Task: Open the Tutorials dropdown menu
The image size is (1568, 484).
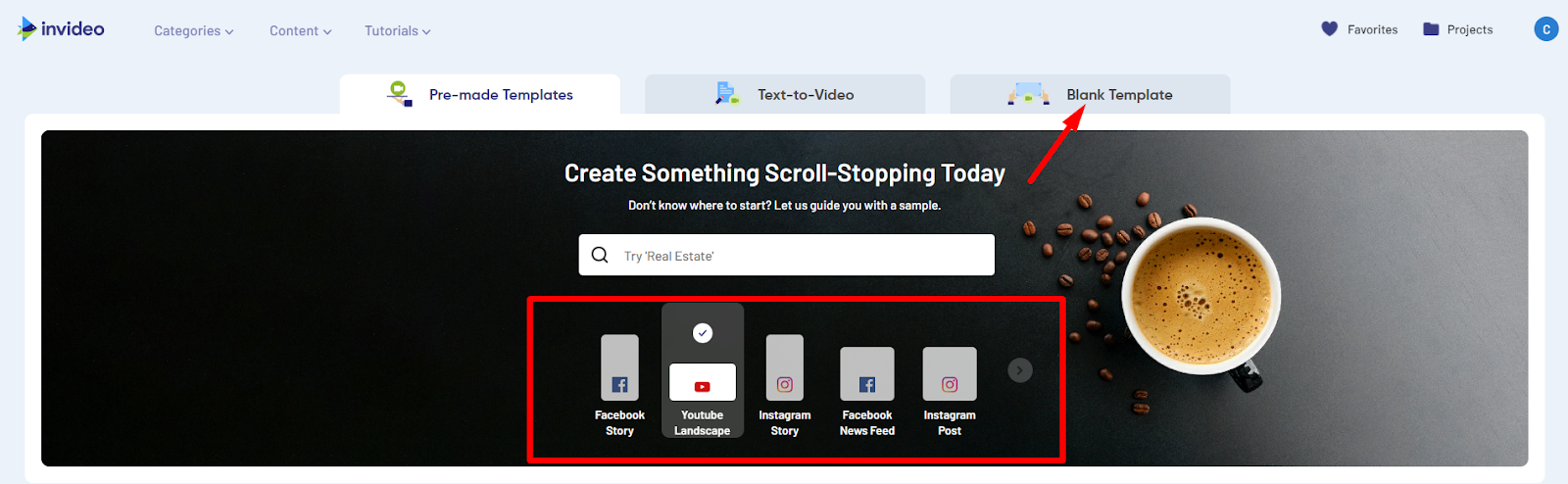Action: tap(397, 30)
